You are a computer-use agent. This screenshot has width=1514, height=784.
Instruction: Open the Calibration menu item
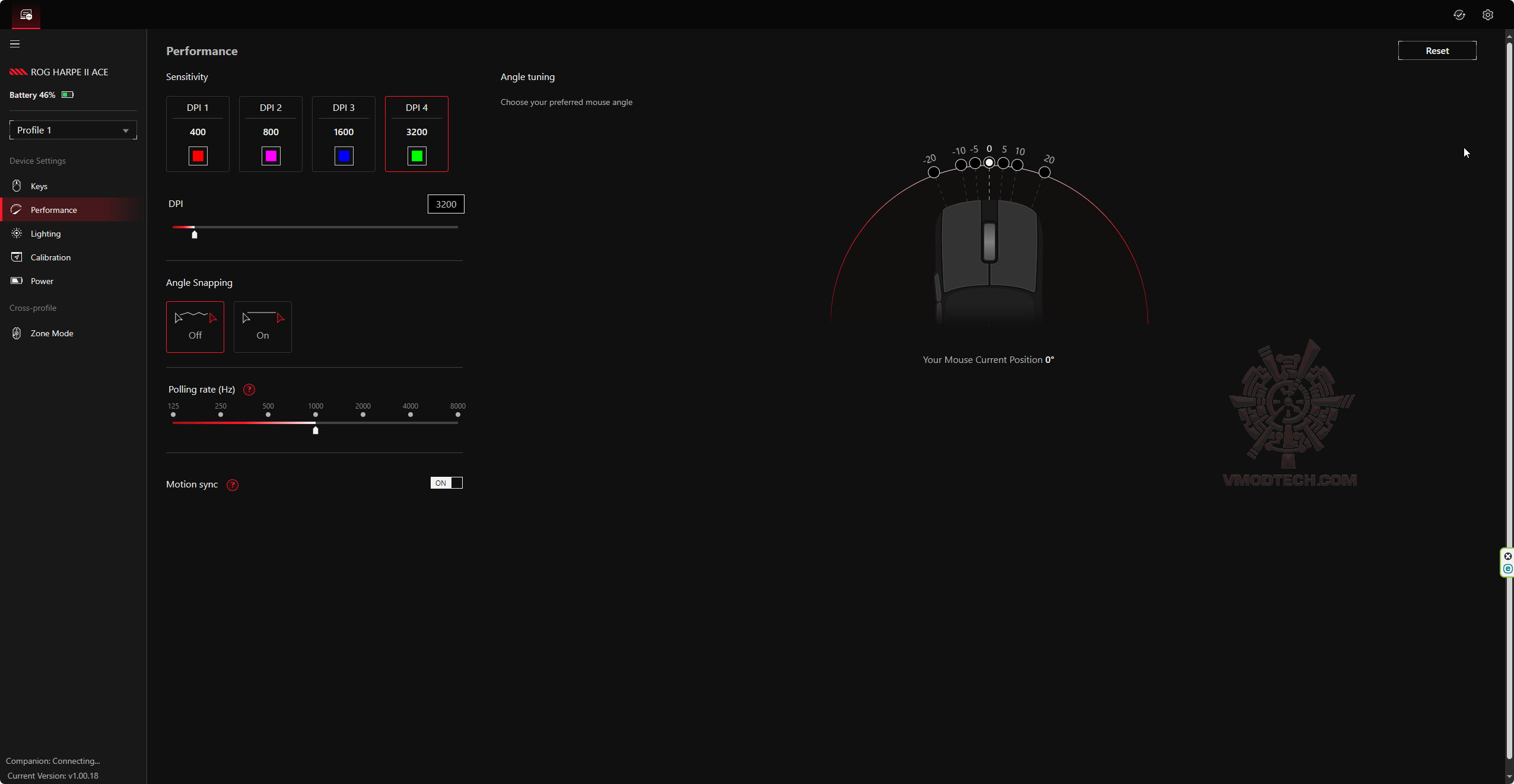point(50,257)
